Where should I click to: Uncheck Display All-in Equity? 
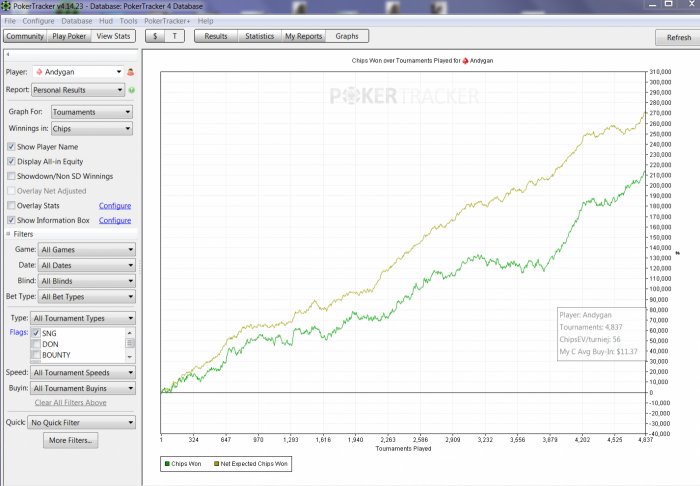tap(12, 162)
